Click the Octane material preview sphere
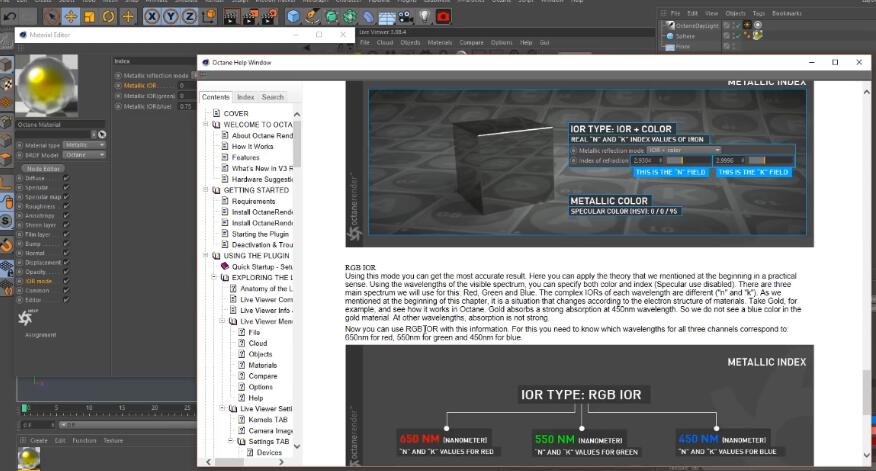This screenshot has height=471, width=876. tap(47, 85)
